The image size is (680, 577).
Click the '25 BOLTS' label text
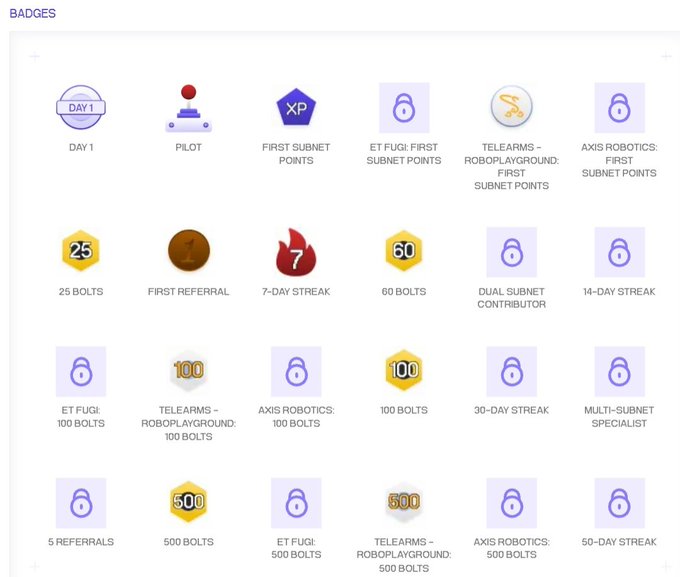point(81,292)
